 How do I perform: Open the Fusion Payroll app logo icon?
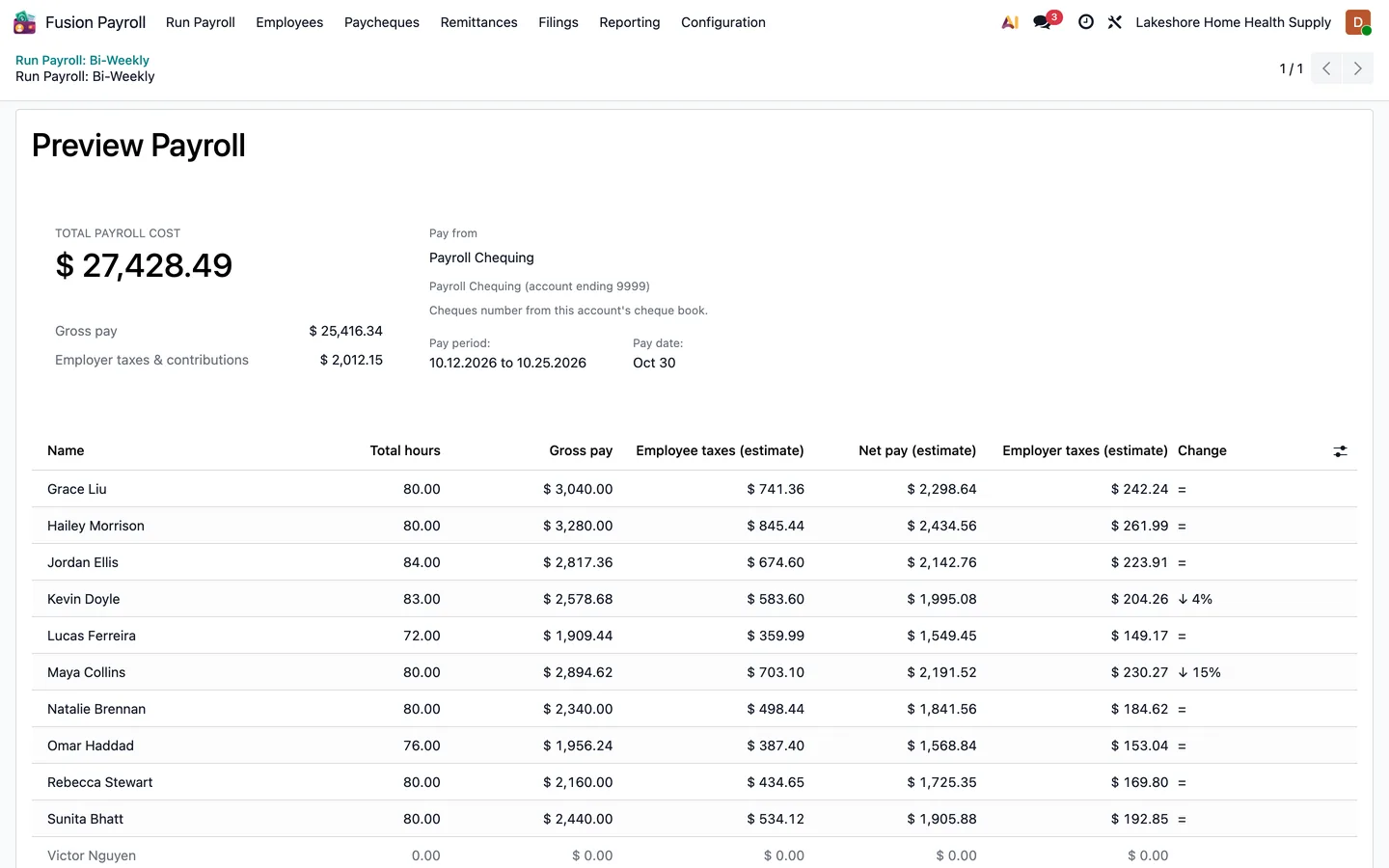[x=25, y=22]
